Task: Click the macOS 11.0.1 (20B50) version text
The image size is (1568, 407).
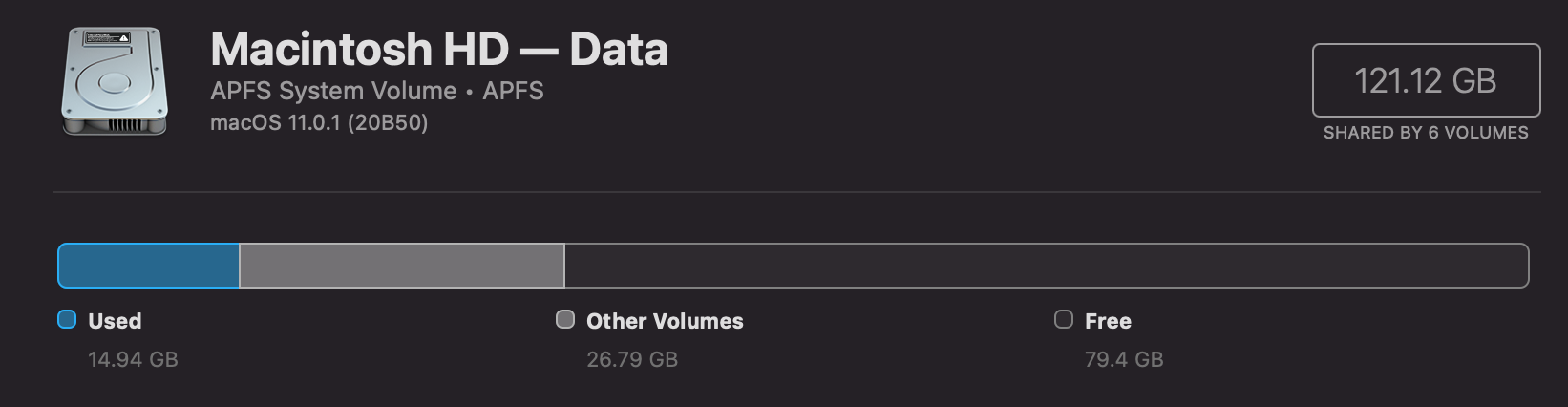Action: (319, 123)
